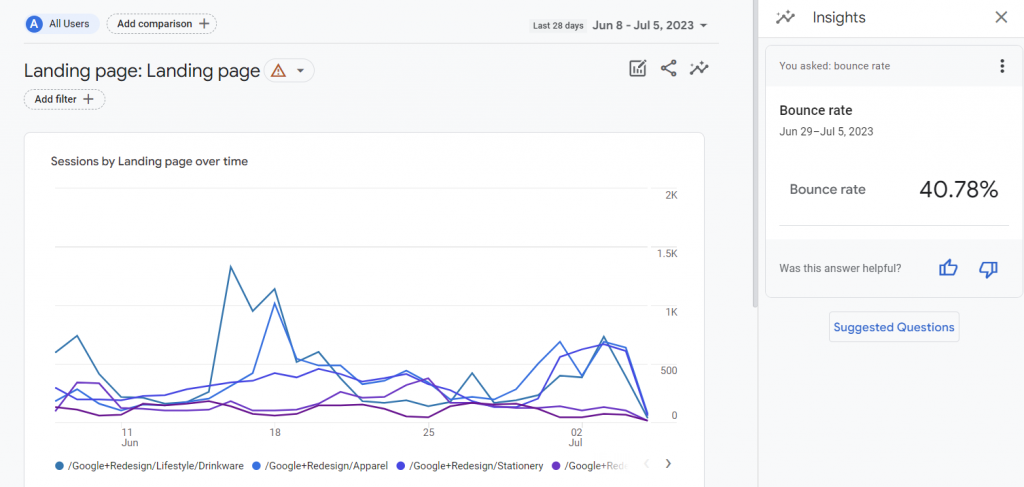Expand the report status dropdown arrow beside title
This screenshot has width=1024, height=487.
tap(300, 70)
